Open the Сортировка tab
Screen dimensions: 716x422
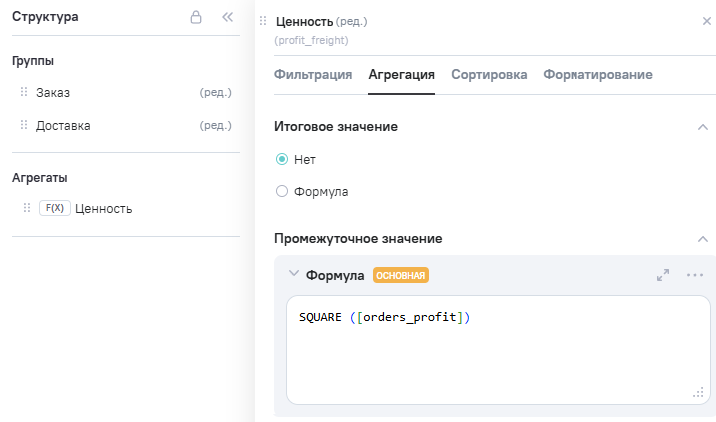489,75
